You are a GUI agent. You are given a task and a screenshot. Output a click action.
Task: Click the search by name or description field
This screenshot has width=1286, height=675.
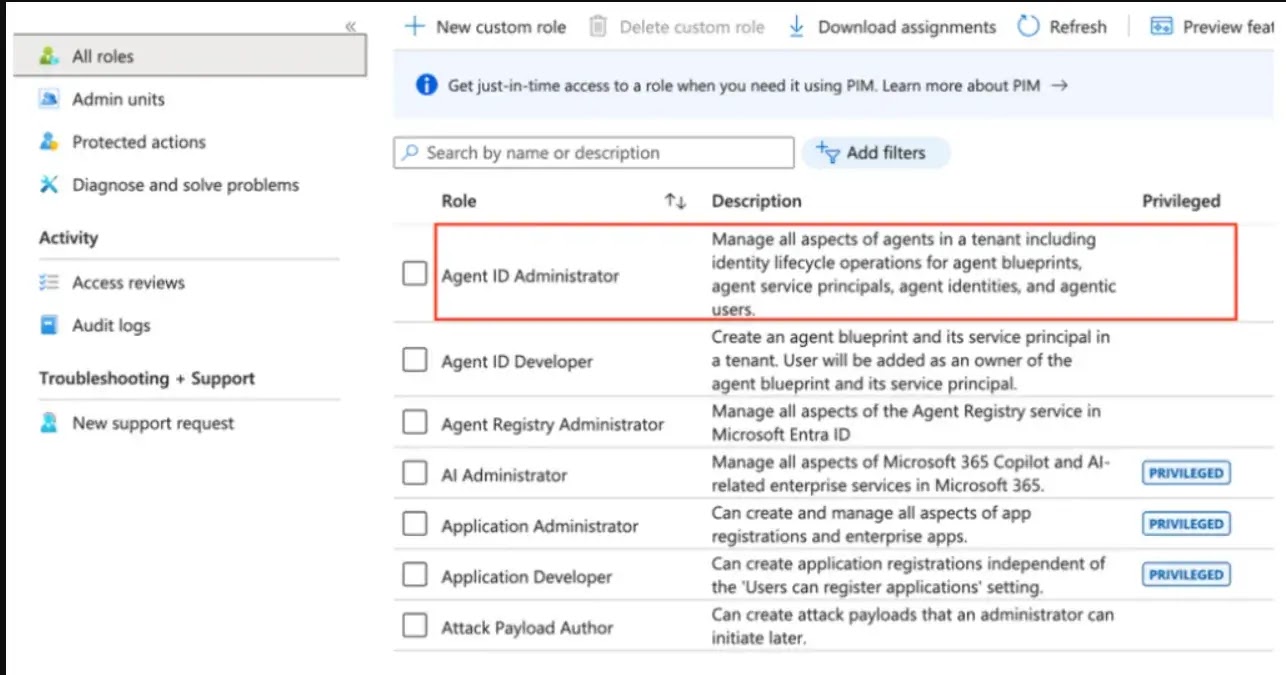593,152
